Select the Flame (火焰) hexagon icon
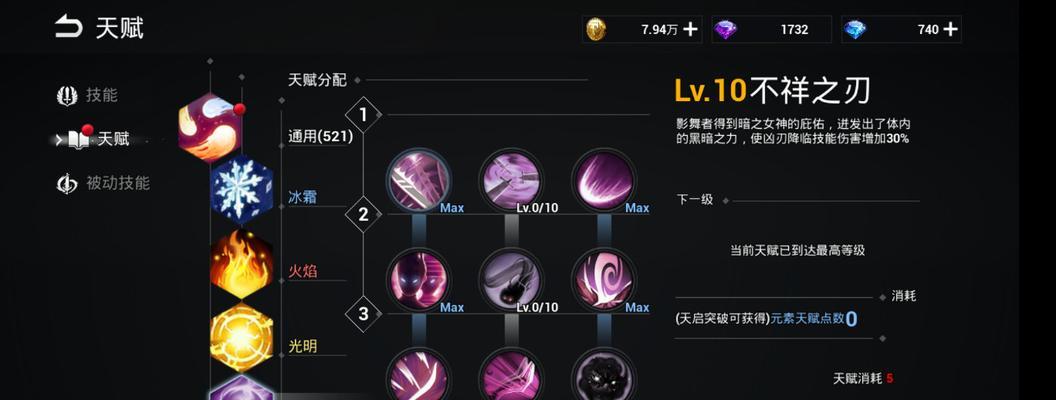Screen dimensions: 1056x400 241,264
